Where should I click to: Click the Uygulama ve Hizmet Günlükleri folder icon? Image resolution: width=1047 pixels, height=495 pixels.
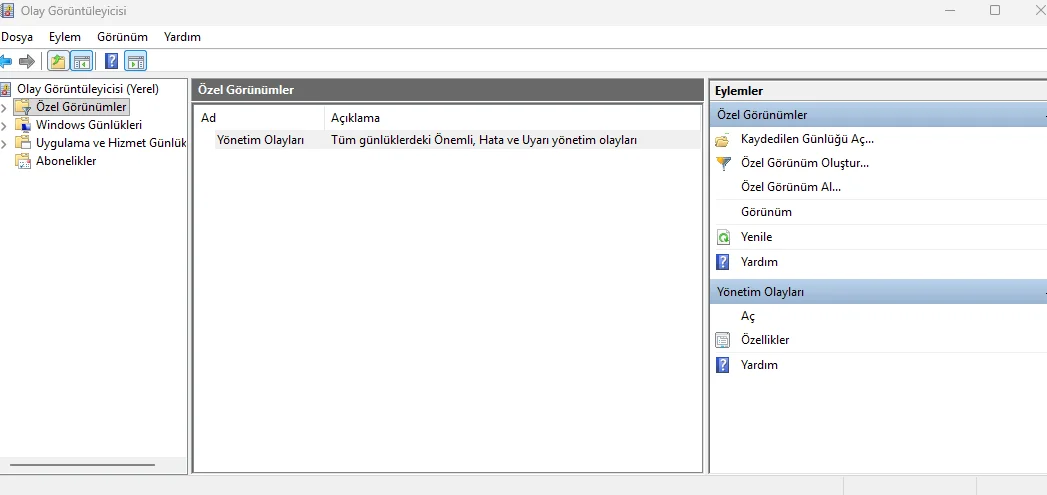click(23, 143)
